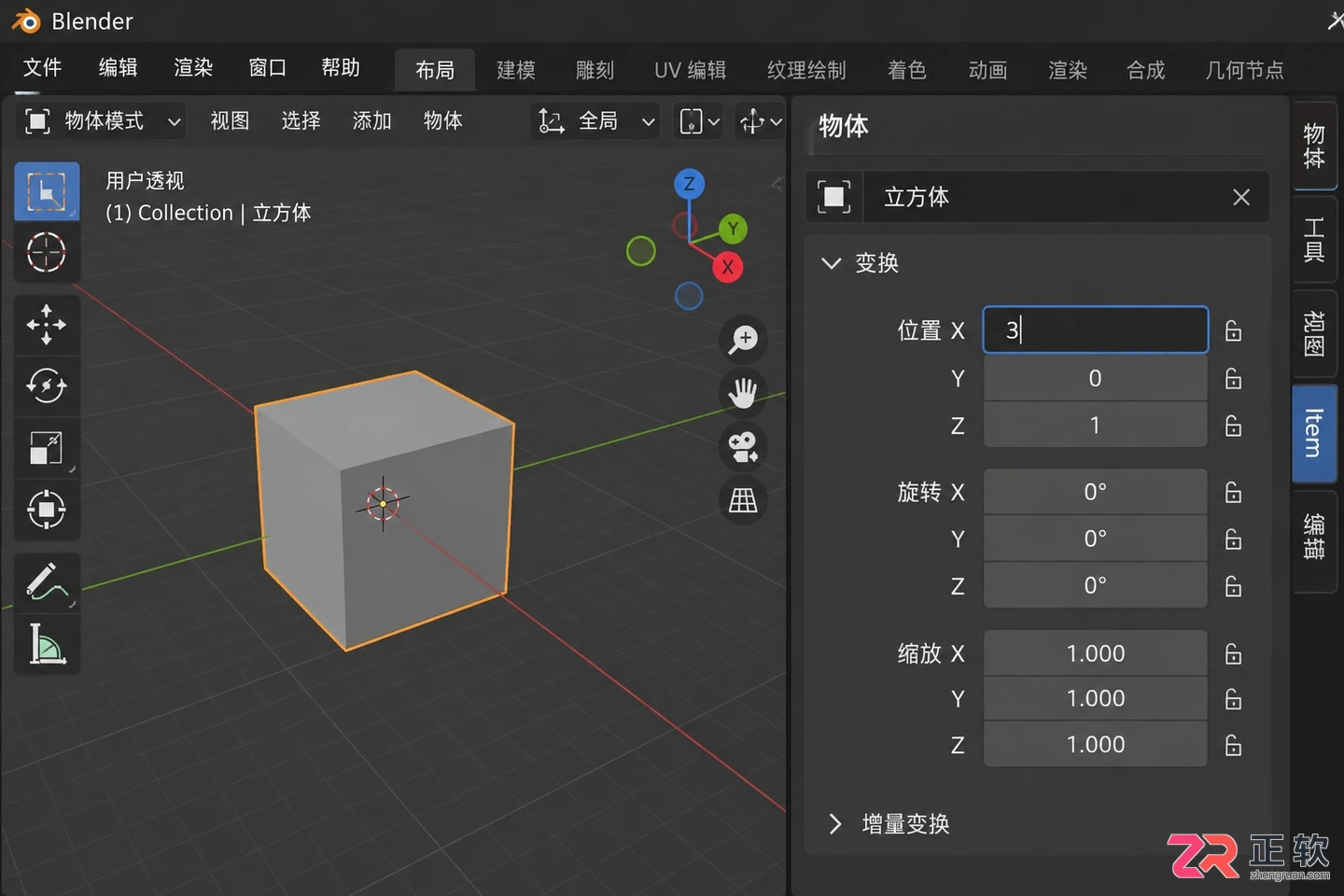Switch perspective/orthographic grid button
The height and width of the screenshot is (896, 1344).
(743, 501)
